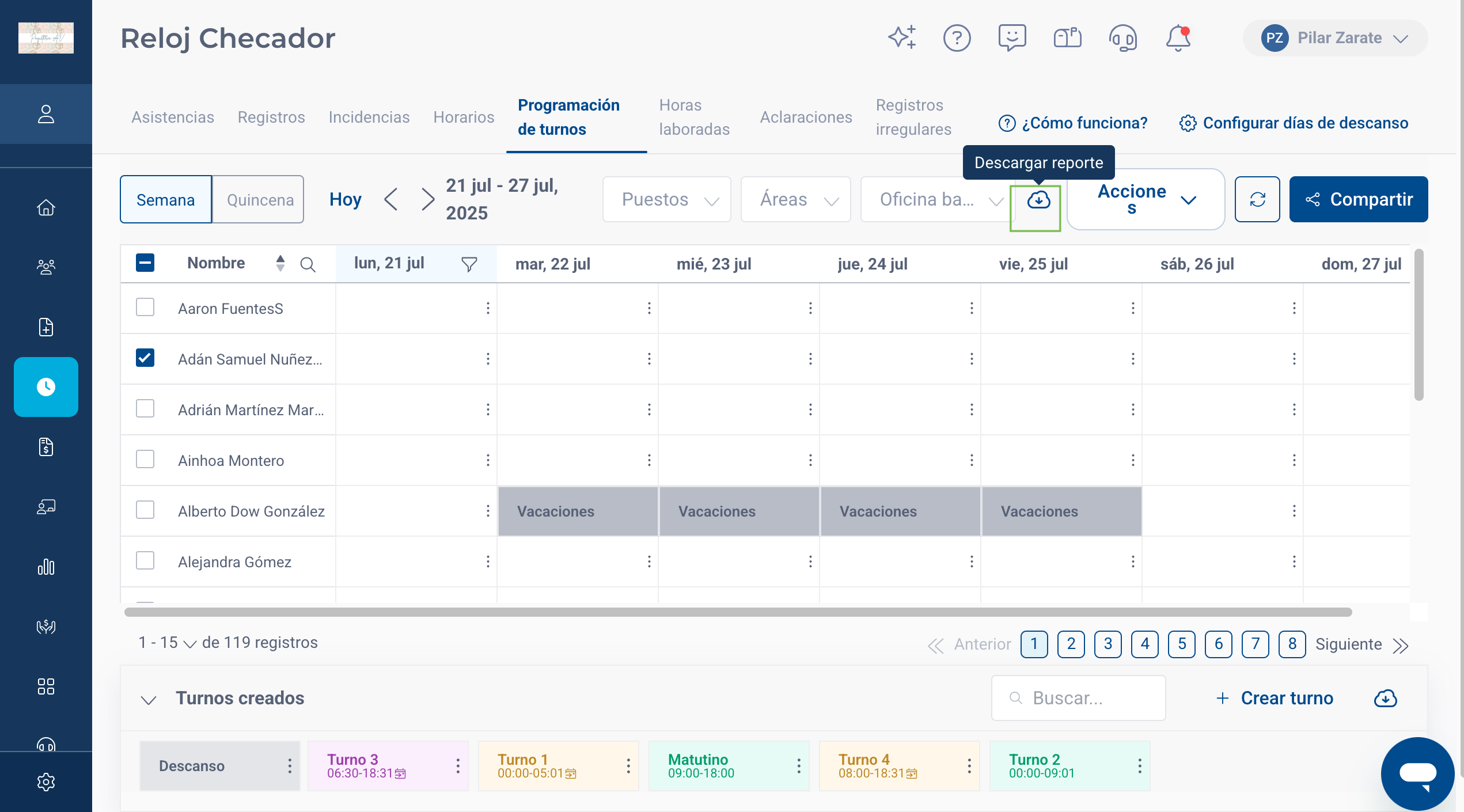Click the Buscar turnos search field
This screenshot has width=1464, height=812.
click(1078, 698)
